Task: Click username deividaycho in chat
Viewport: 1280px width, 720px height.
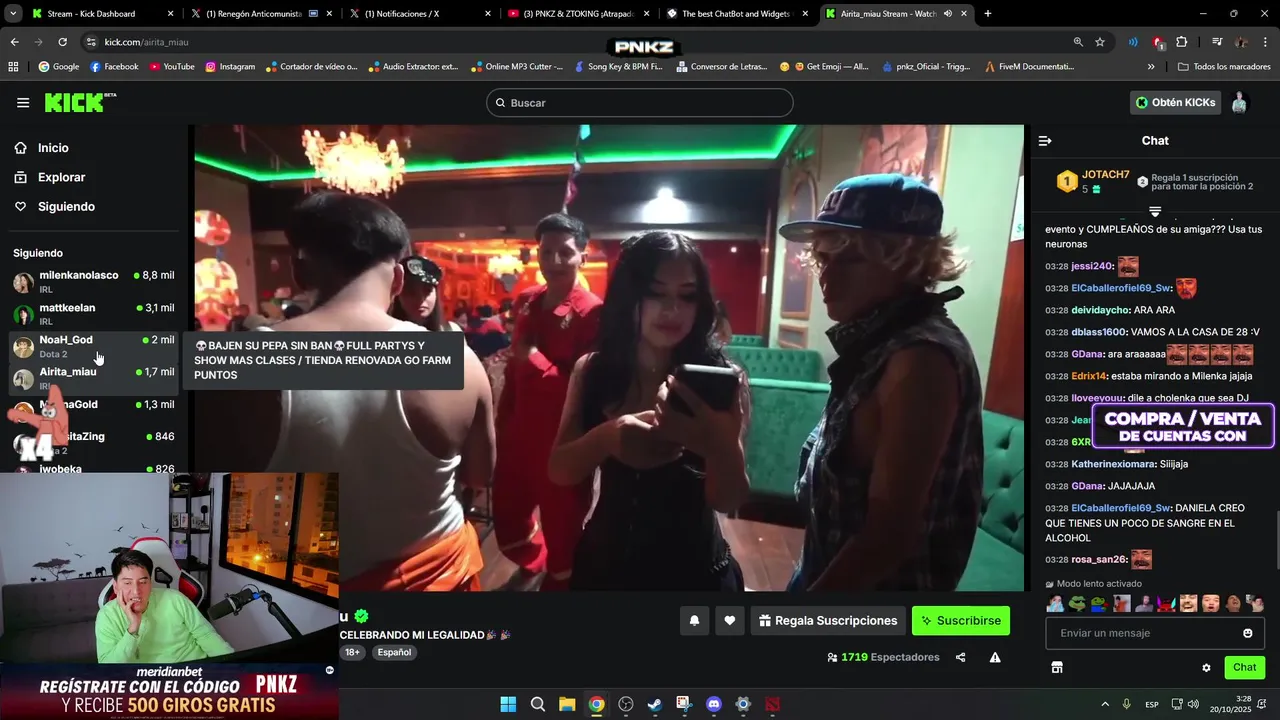Action: coord(1100,310)
